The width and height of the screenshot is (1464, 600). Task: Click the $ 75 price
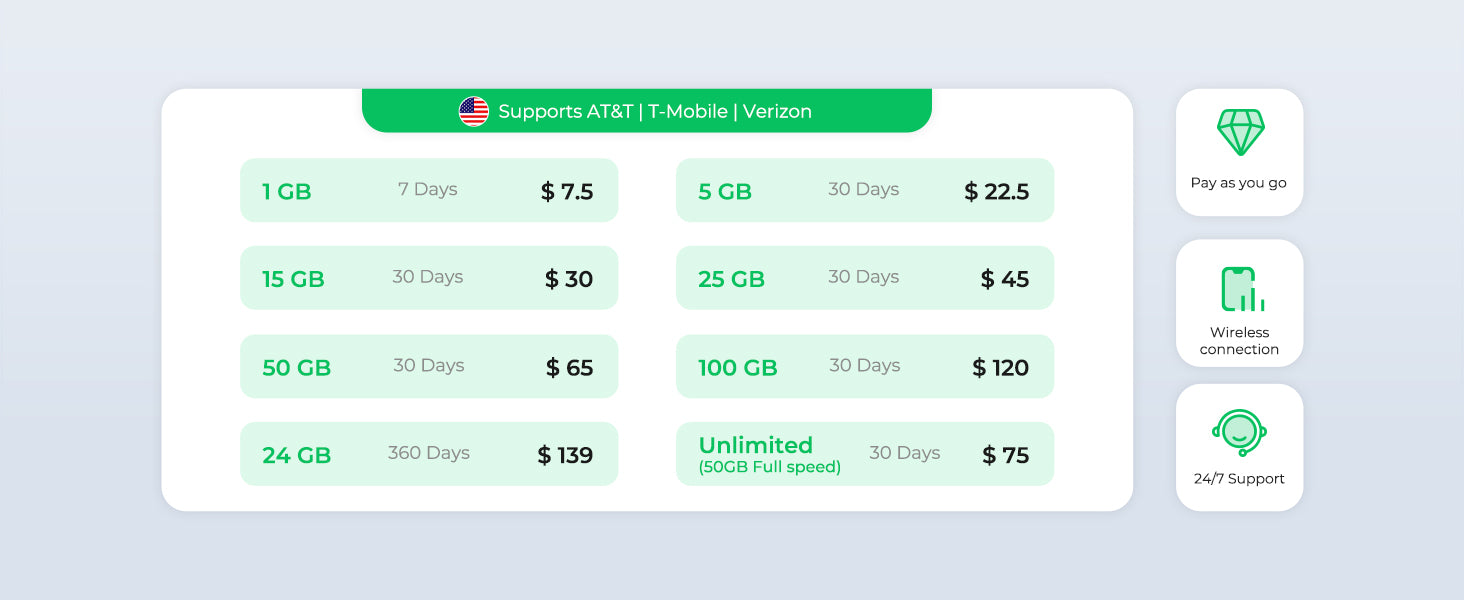point(1005,456)
